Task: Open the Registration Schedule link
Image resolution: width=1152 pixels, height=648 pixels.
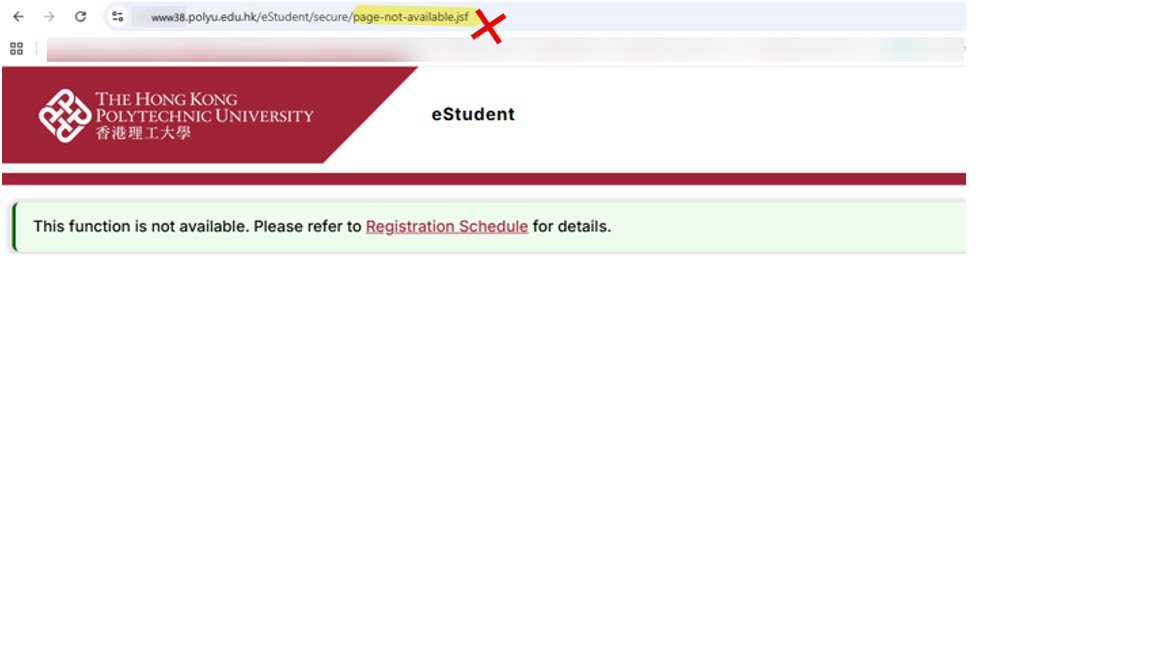Action: pos(447,226)
